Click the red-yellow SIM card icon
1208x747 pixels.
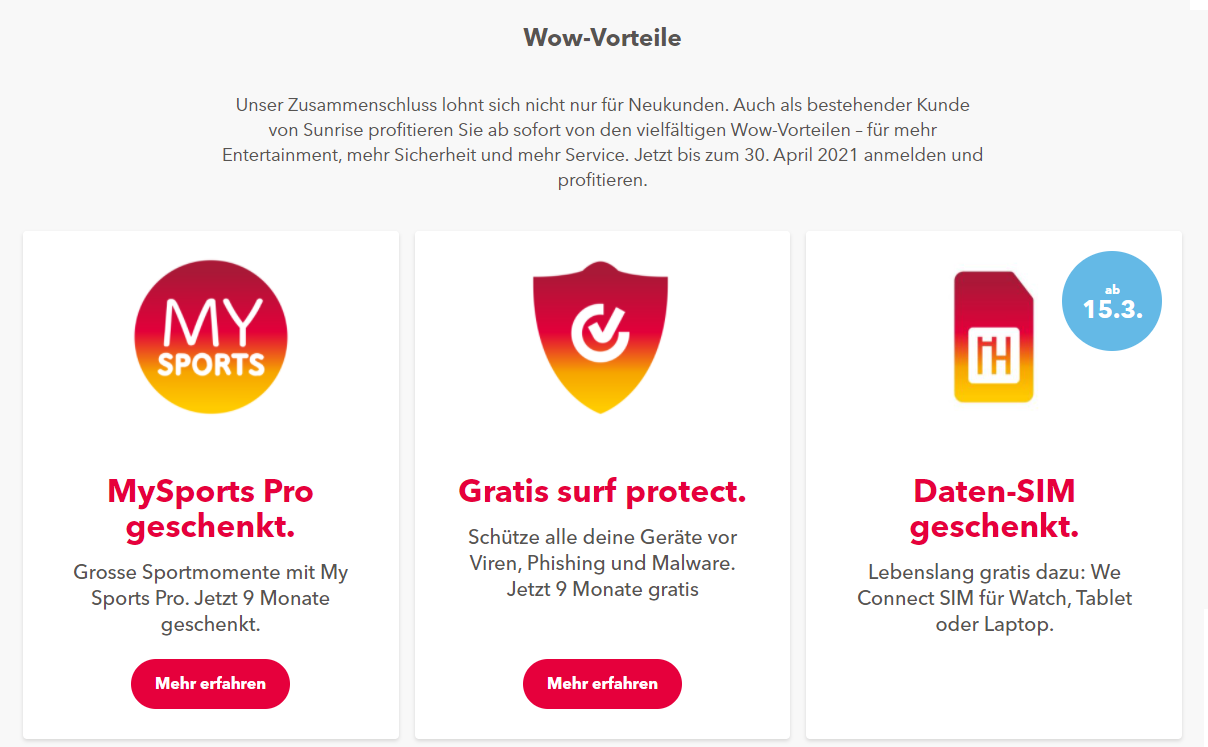[x=994, y=336]
